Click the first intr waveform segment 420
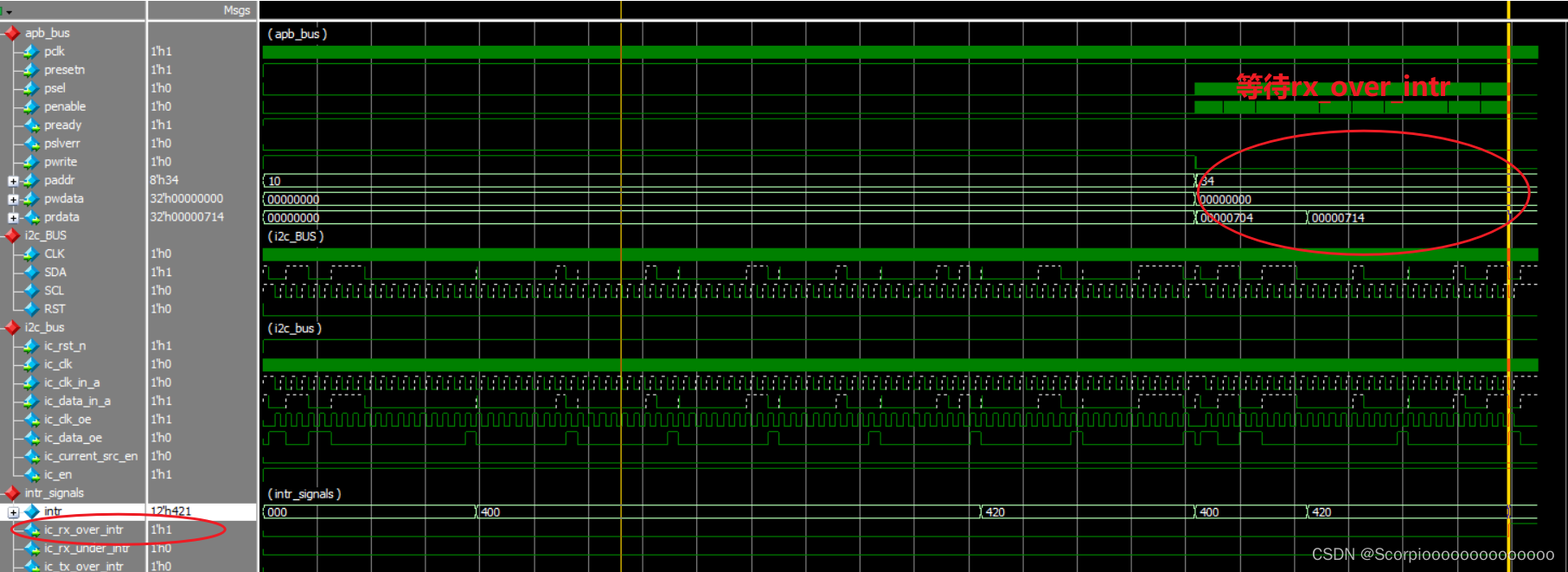 [x=1087, y=512]
